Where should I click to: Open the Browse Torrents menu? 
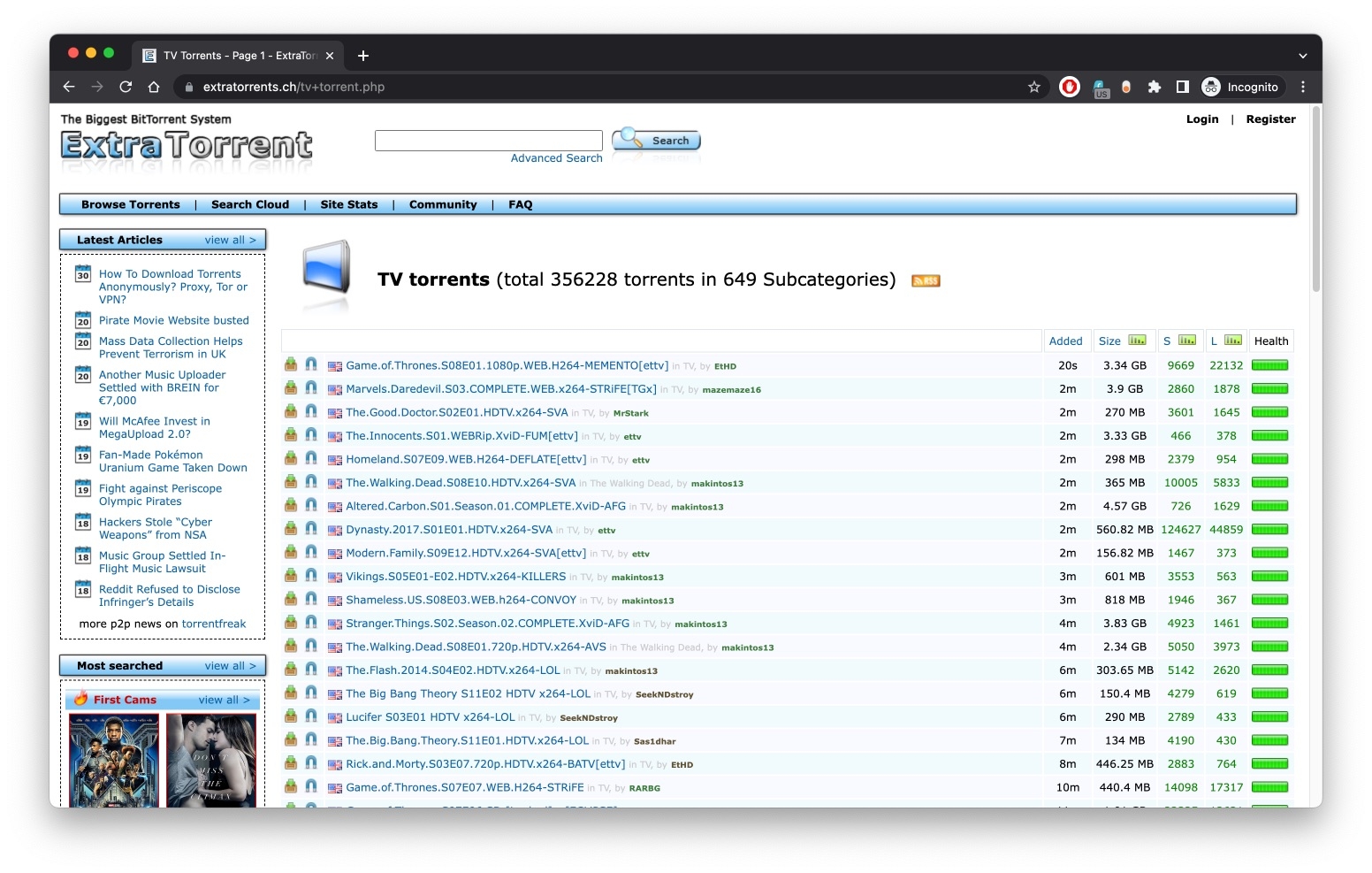(x=131, y=204)
